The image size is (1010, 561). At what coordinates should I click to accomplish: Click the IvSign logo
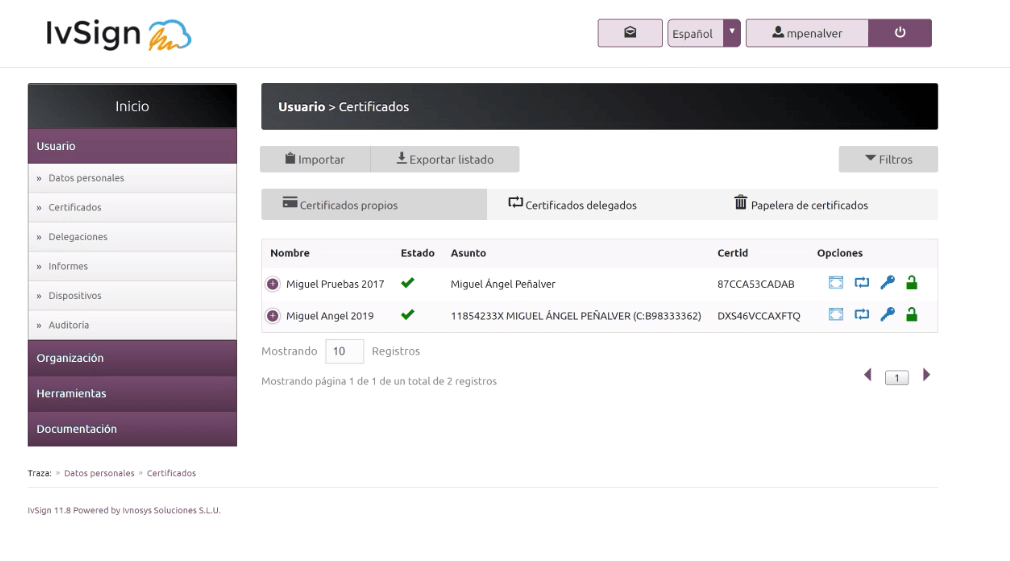tap(119, 34)
